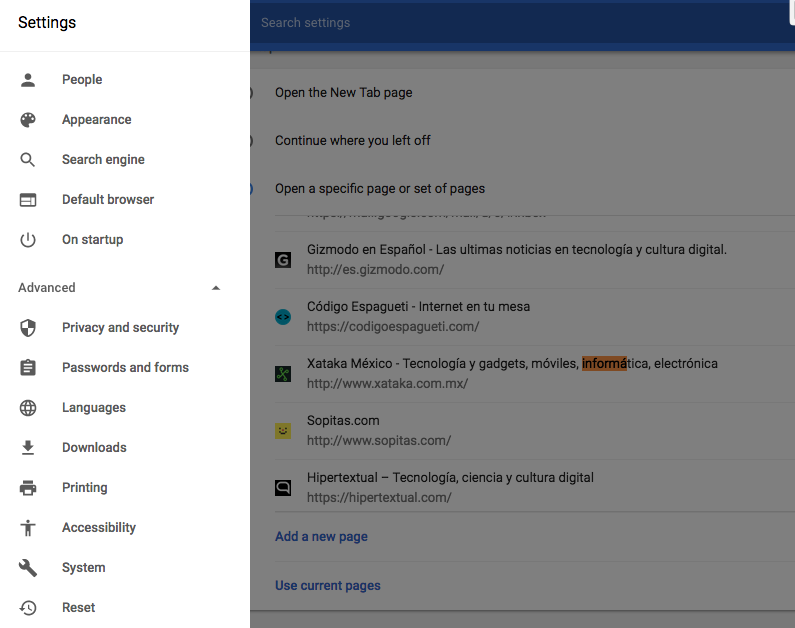Select Open a specific page or set of pages

380,189
